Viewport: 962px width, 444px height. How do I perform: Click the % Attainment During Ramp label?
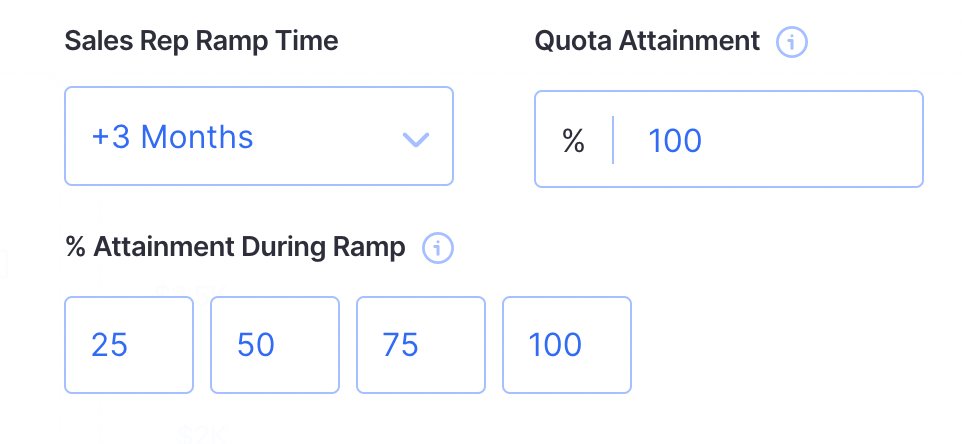pos(235,247)
